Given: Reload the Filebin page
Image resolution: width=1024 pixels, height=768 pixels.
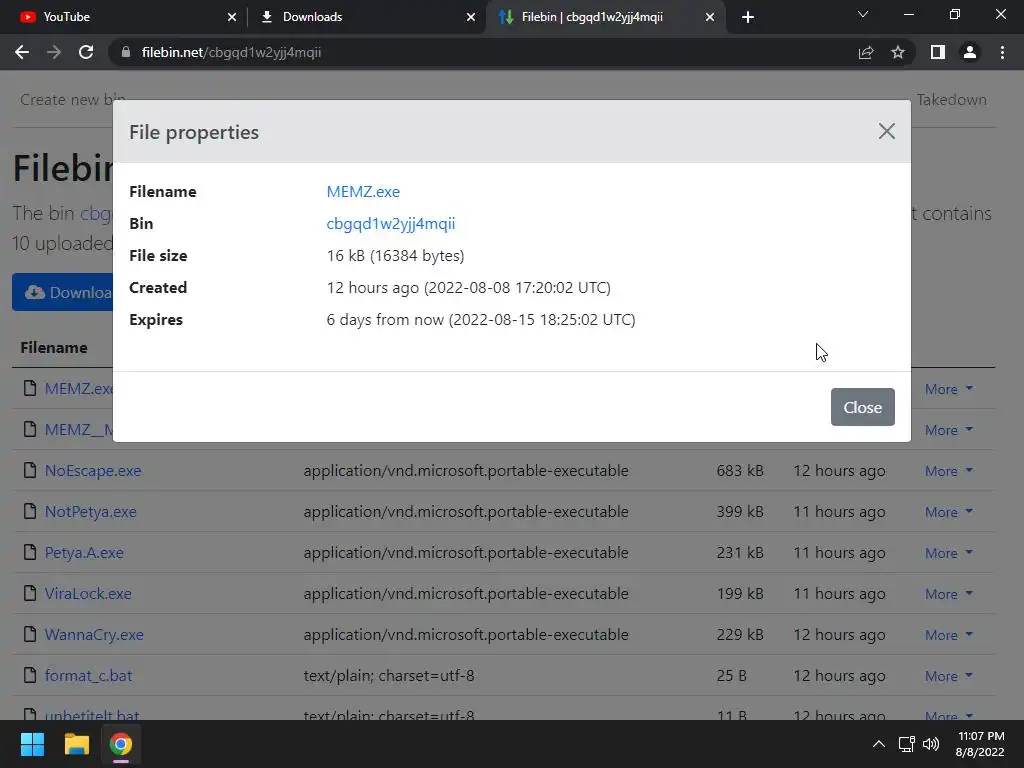Looking at the screenshot, I should [86, 52].
